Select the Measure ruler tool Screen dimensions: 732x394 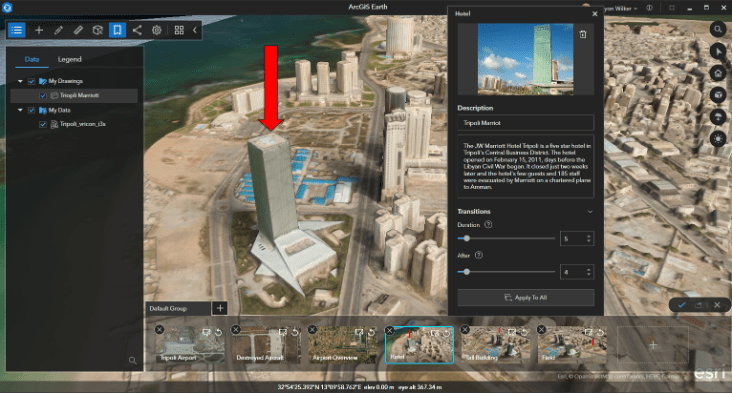(78, 30)
